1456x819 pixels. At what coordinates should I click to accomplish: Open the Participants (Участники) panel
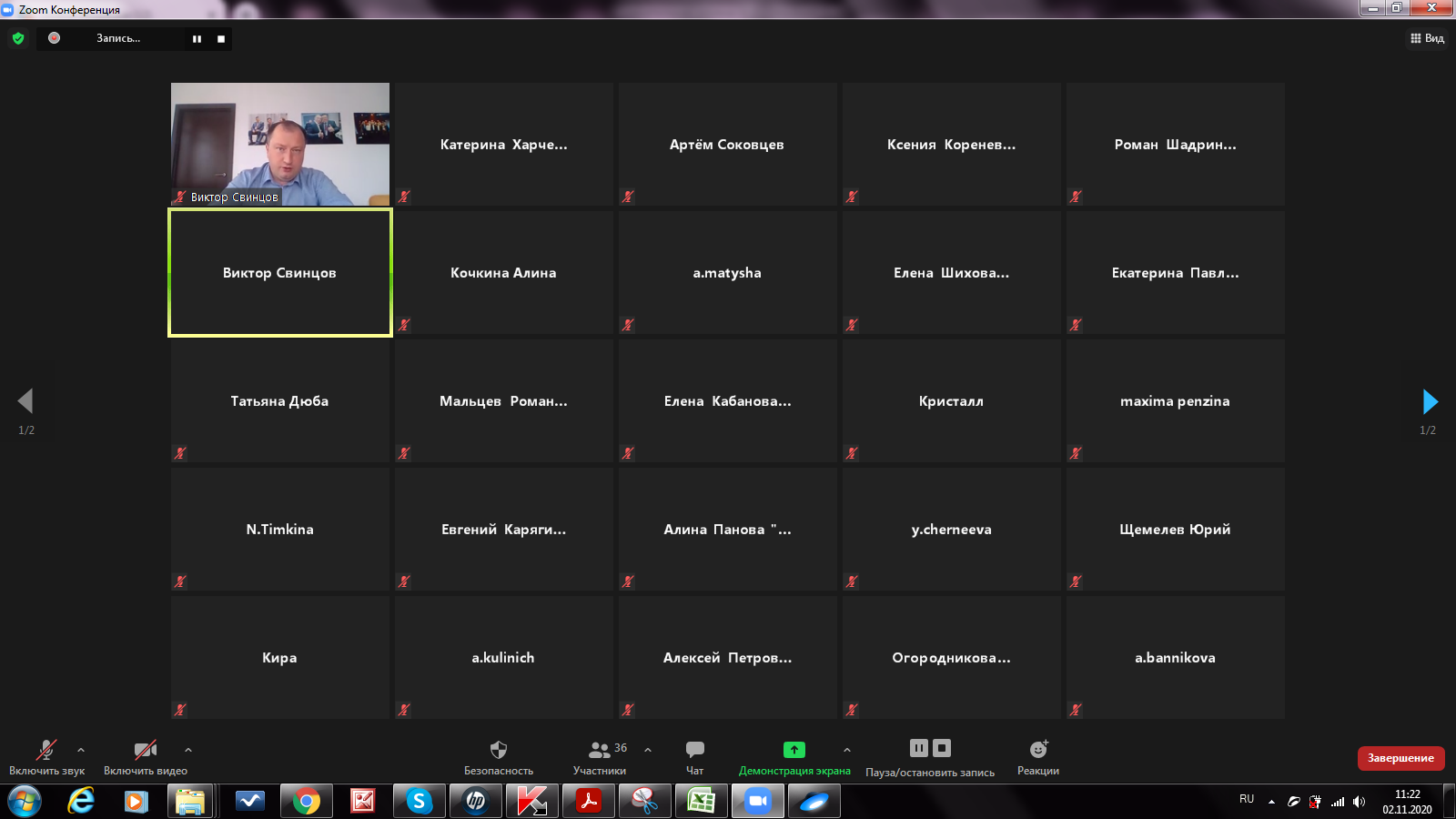[600, 751]
